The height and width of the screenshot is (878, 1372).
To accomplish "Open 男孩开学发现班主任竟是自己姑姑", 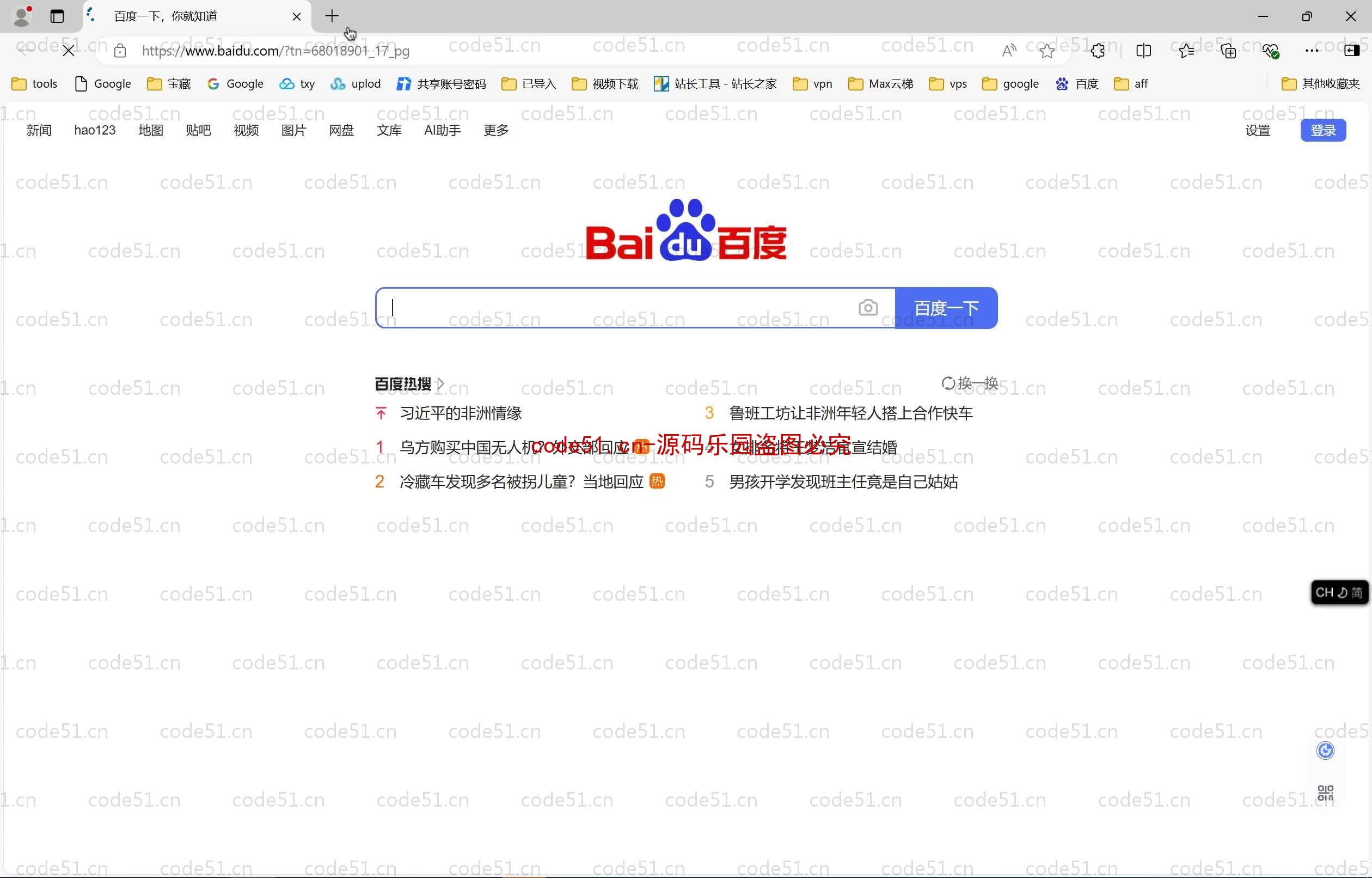I will (x=843, y=482).
